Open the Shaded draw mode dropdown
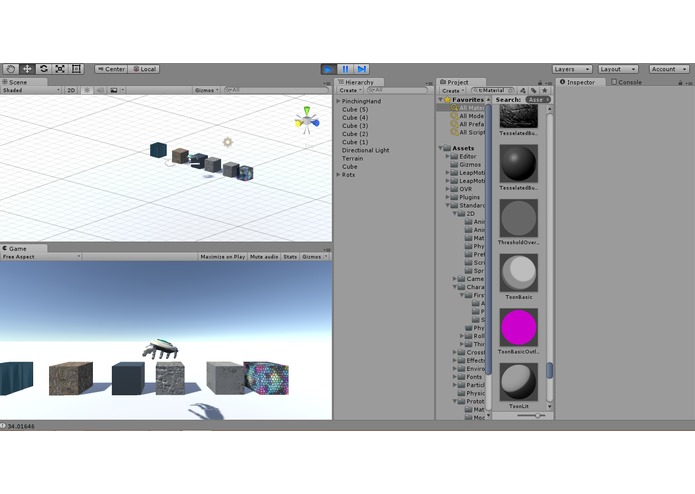 tap(31, 90)
